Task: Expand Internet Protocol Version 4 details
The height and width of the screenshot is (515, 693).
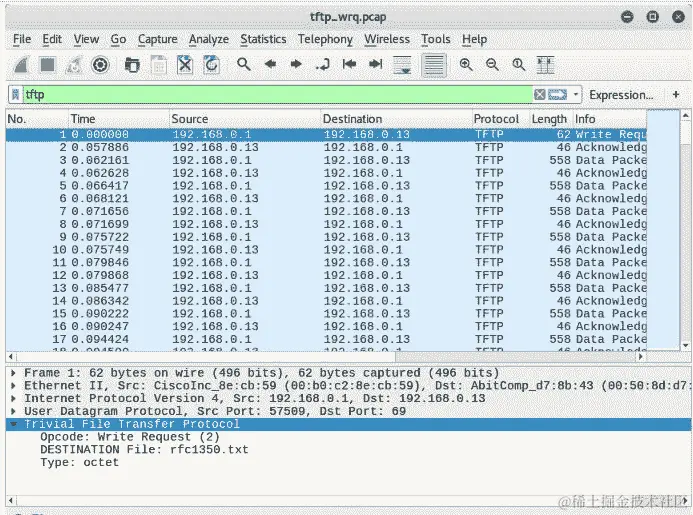Action: pos(13,398)
